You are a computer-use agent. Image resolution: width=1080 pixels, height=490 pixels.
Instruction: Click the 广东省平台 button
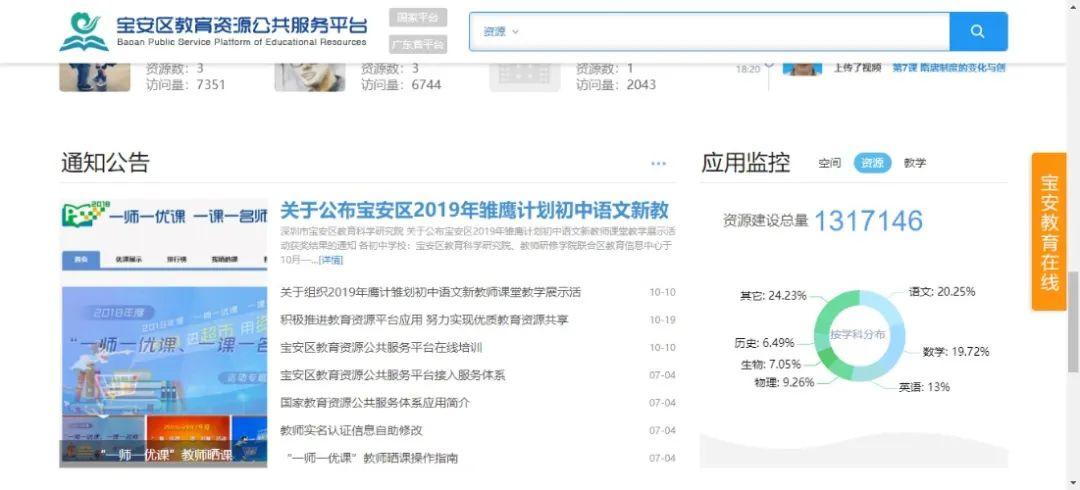pyautogui.click(x=418, y=45)
